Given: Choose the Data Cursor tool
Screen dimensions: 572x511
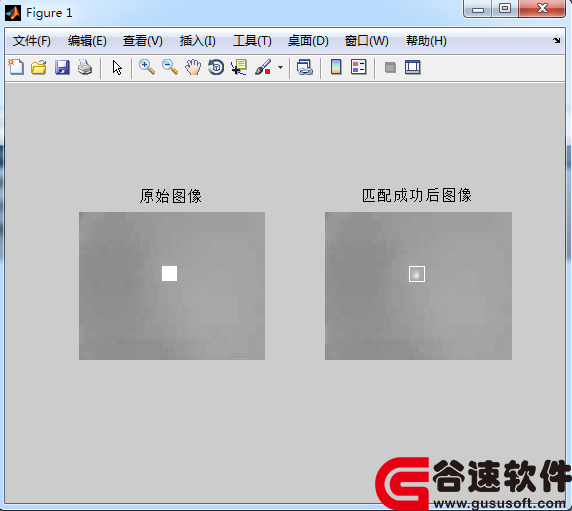Looking at the screenshot, I should [239, 67].
